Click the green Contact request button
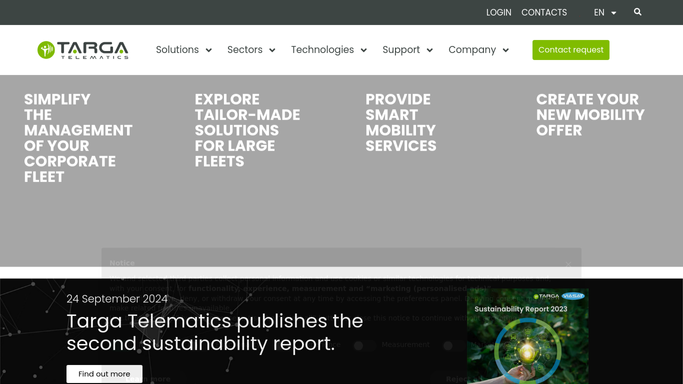The width and height of the screenshot is (683, 384). click(571, 50)
